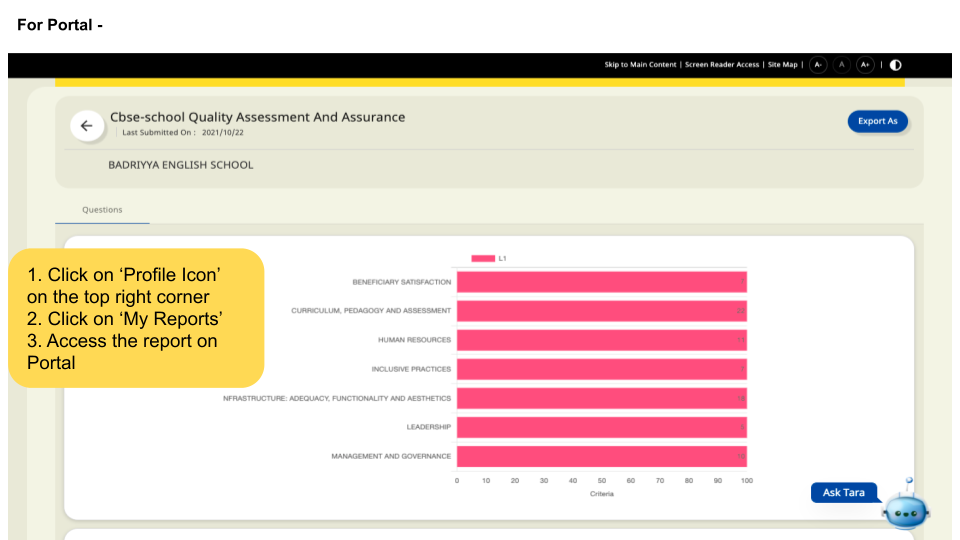Viewport: 960px width, 540px height.
Task: Click the back arrow button
Action: pos(86,126)
